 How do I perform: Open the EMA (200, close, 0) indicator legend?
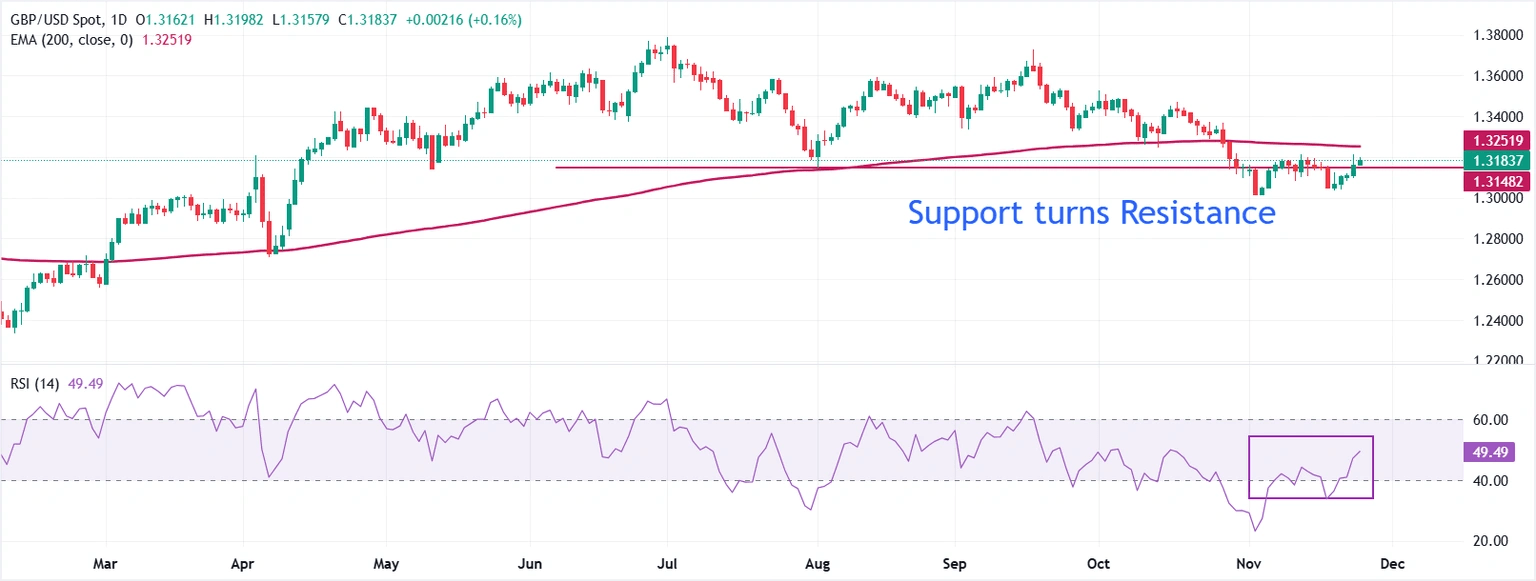[66, 40]
